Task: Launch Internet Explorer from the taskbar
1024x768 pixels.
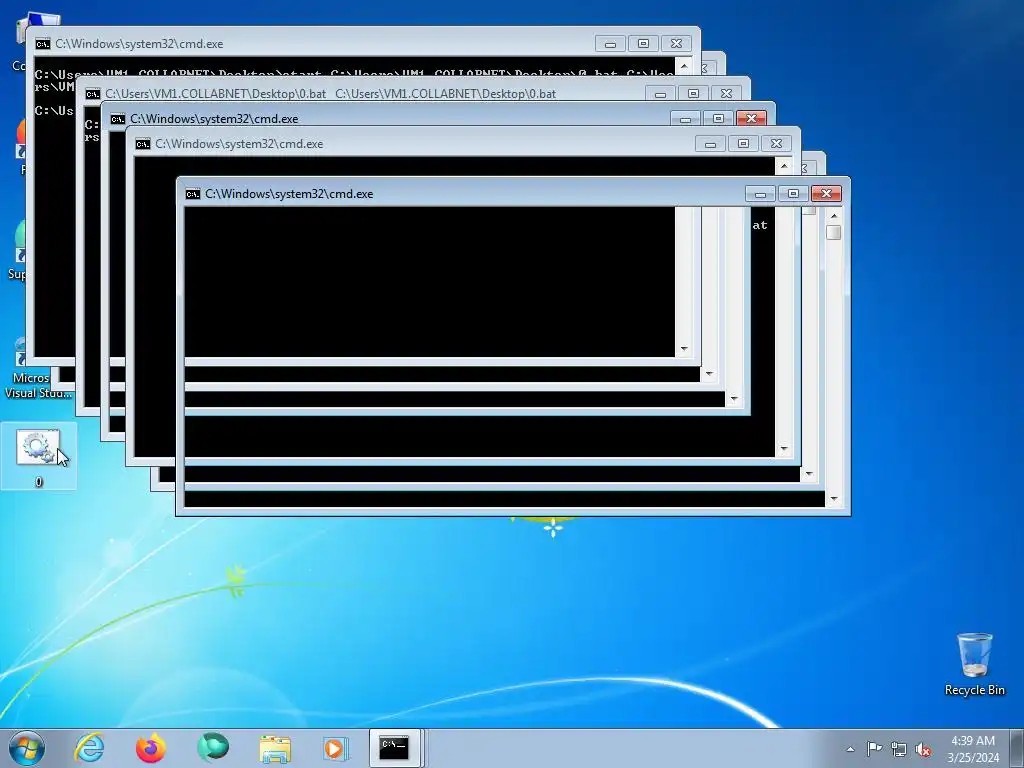Action: 89,748
